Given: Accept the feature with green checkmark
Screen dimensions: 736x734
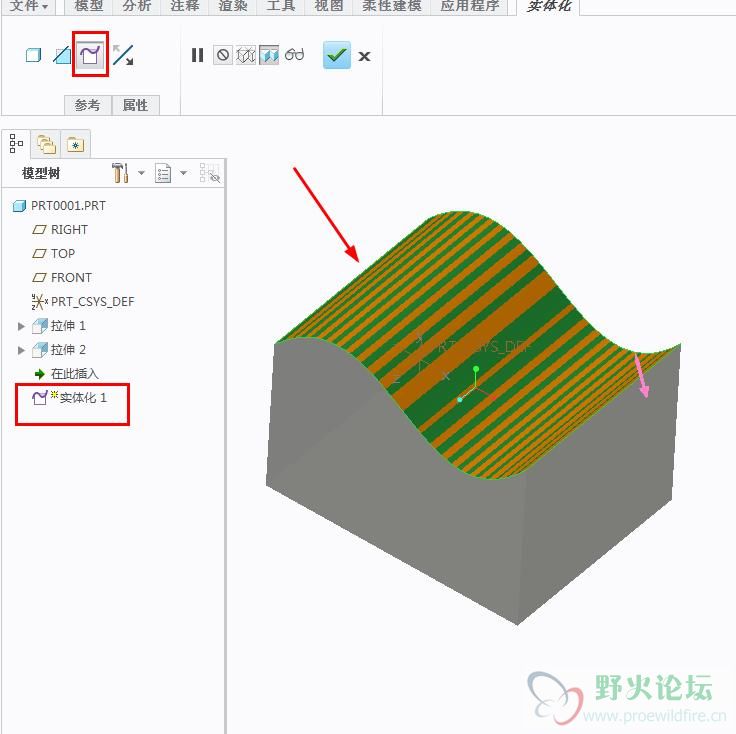Looking at the screenshot, I should coord(337,55).
